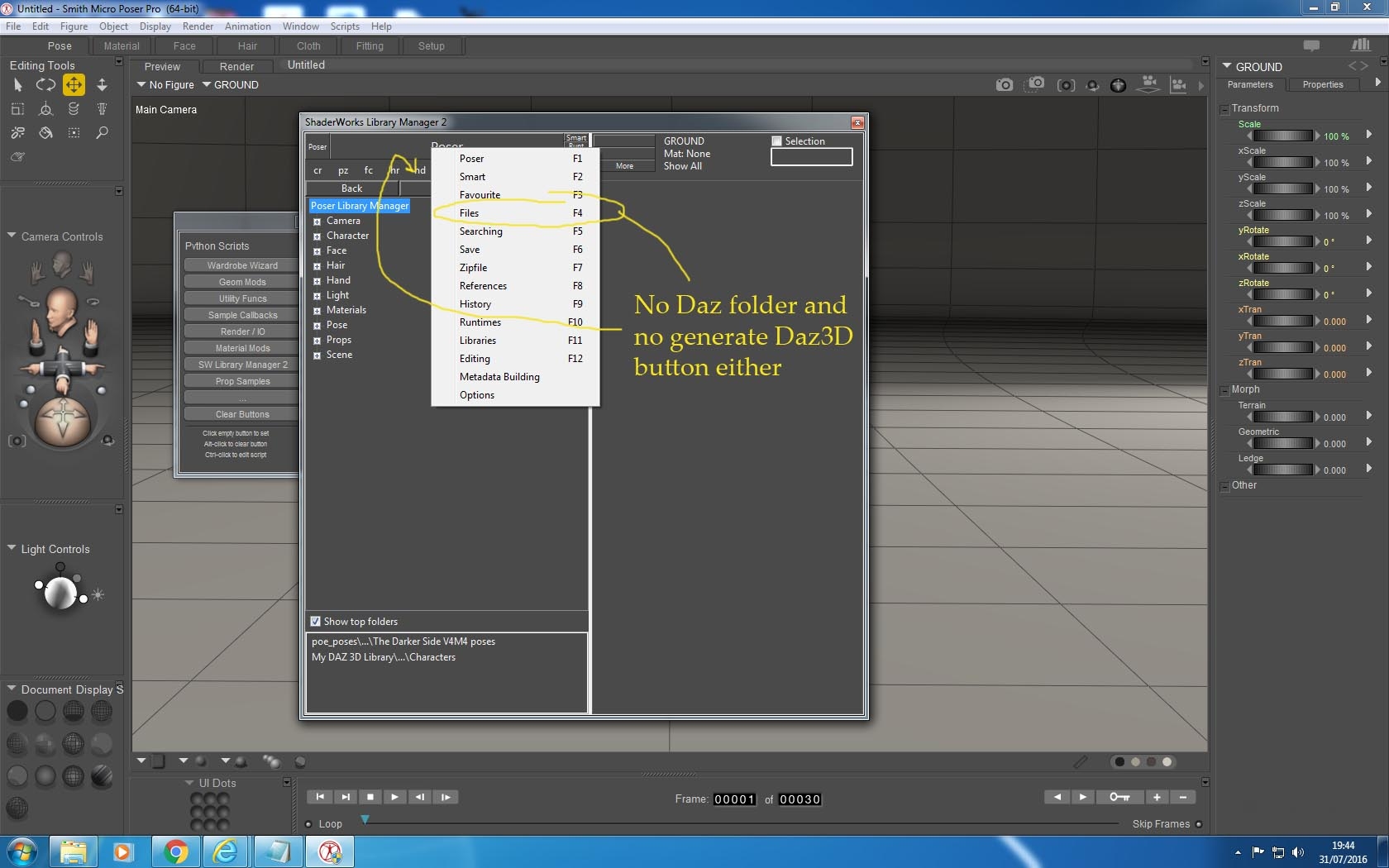This screenshot has height=868, width=1389.
Task: Open the GROUND actor dropdown above preview
Action: tap(231, 85)
